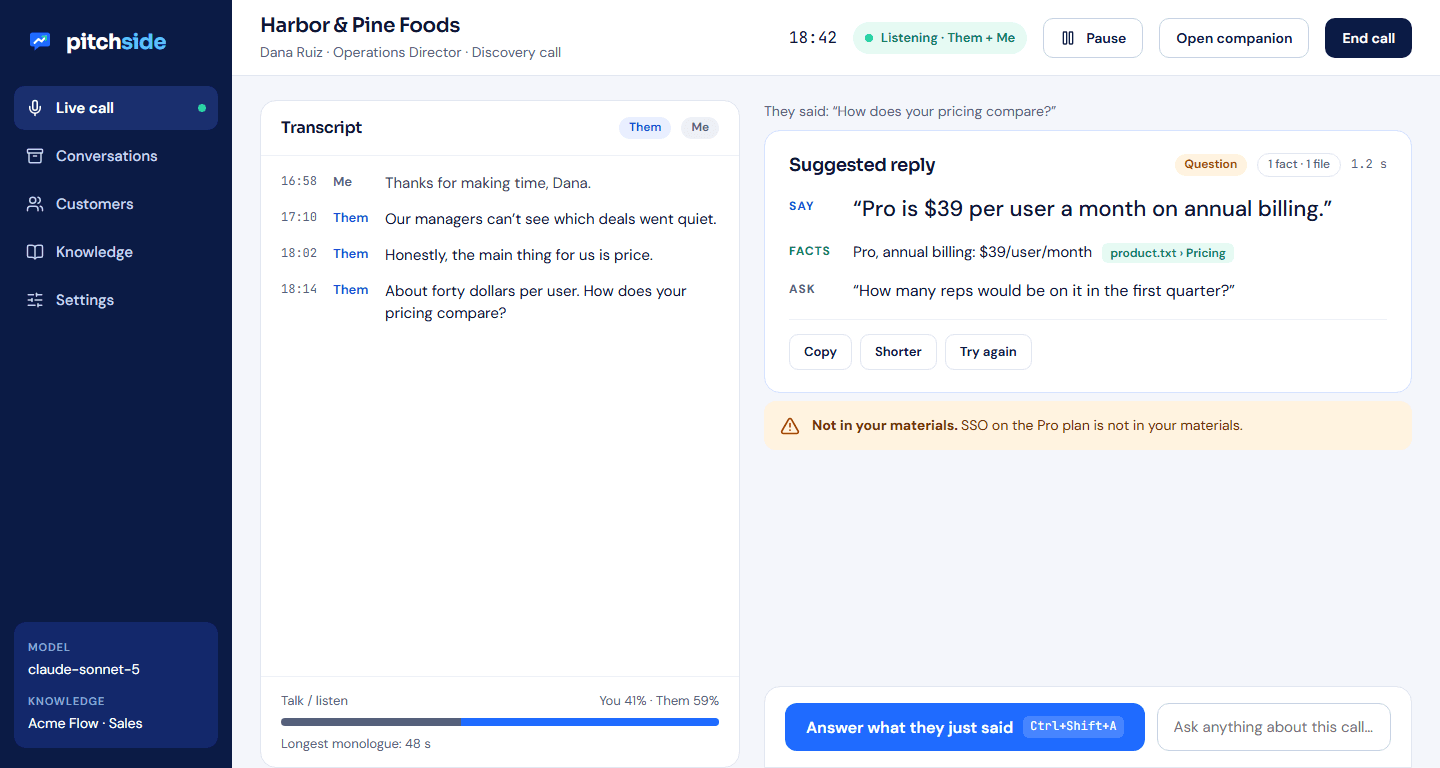Go to the Customers section

pyautogui.click(x=116, y=204)
